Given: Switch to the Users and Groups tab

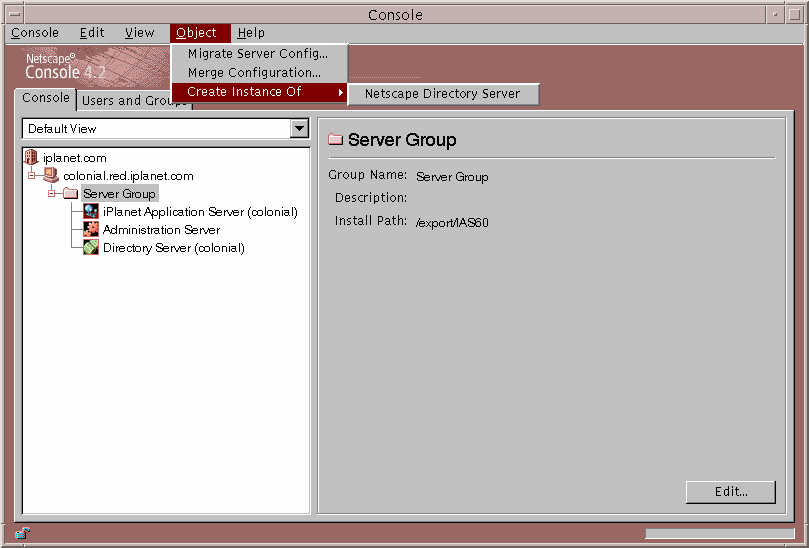Looking at the screenshot, I should [x=134, y=101].
